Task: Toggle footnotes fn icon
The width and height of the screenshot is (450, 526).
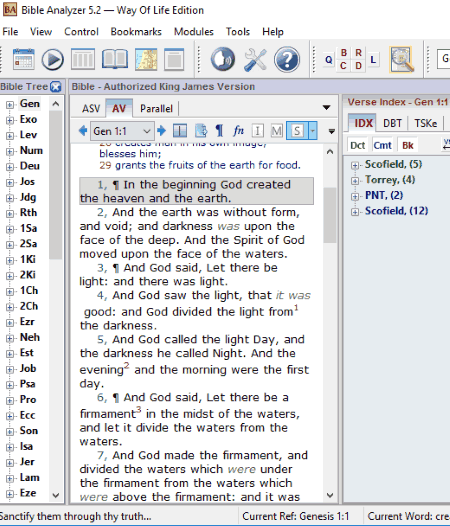Action: click(238, 130)
